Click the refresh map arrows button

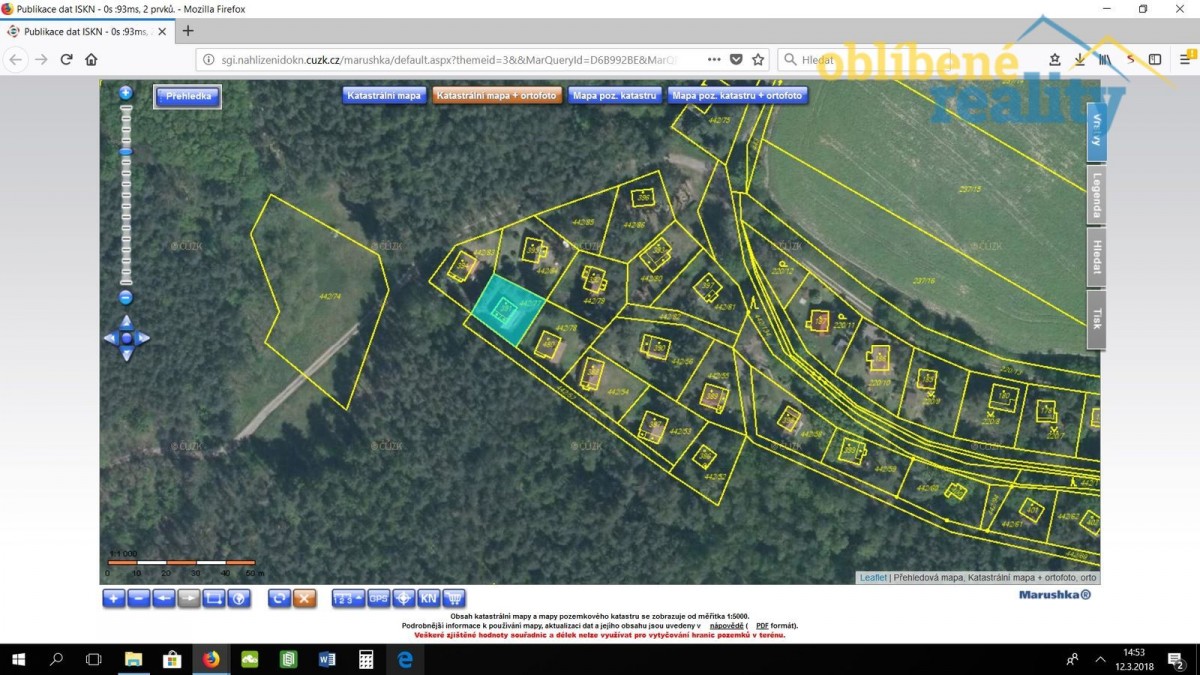(280, 598)
